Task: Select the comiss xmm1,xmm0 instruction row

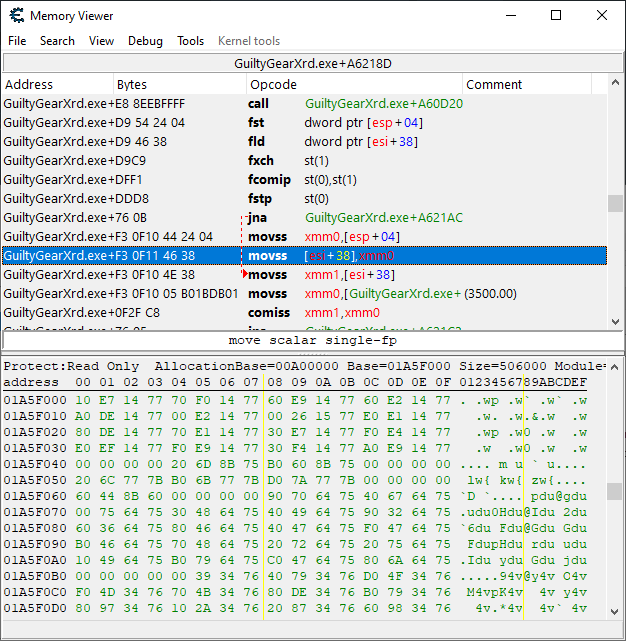Action: coord(300,313)
